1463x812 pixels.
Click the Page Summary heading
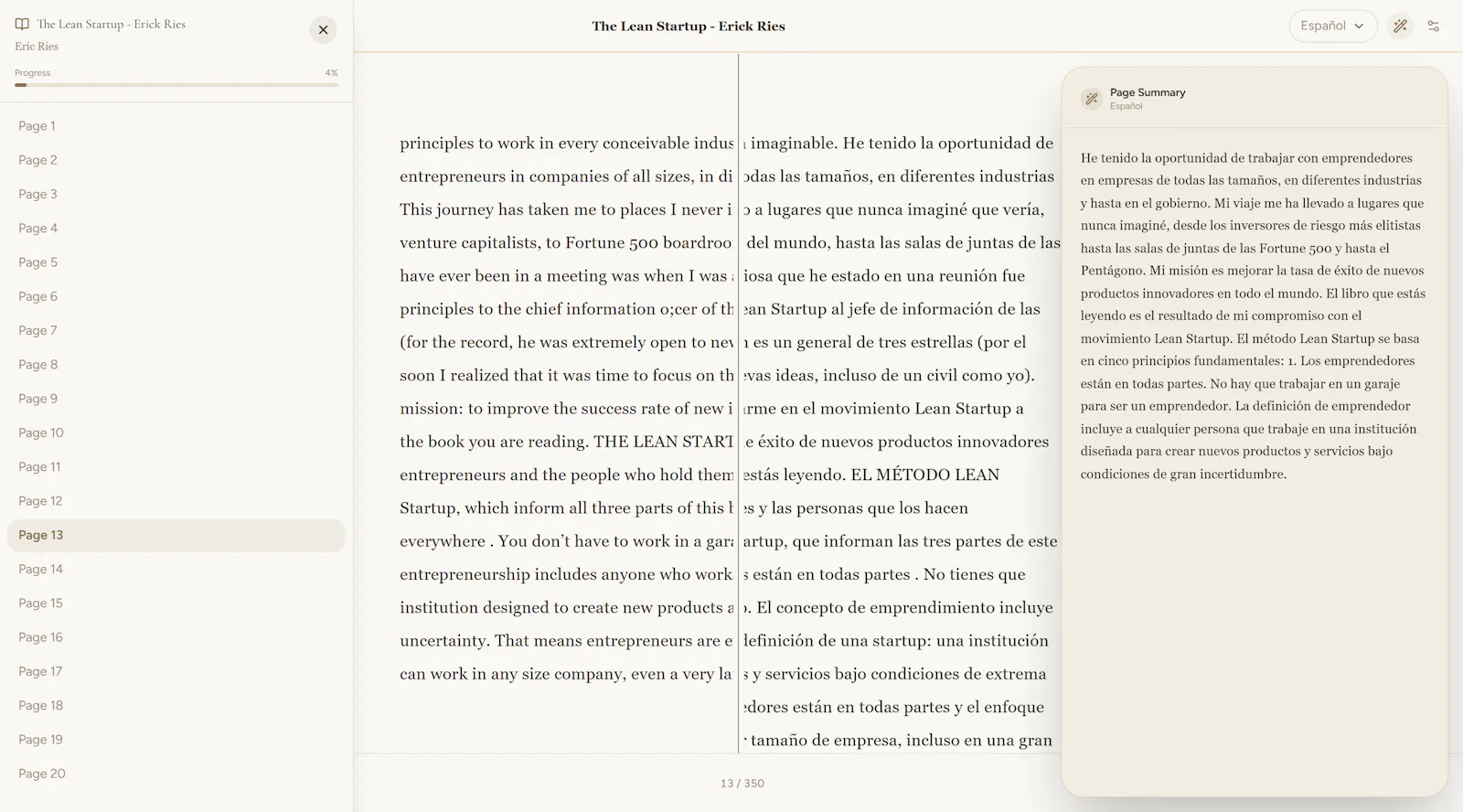coord(1148,92)
